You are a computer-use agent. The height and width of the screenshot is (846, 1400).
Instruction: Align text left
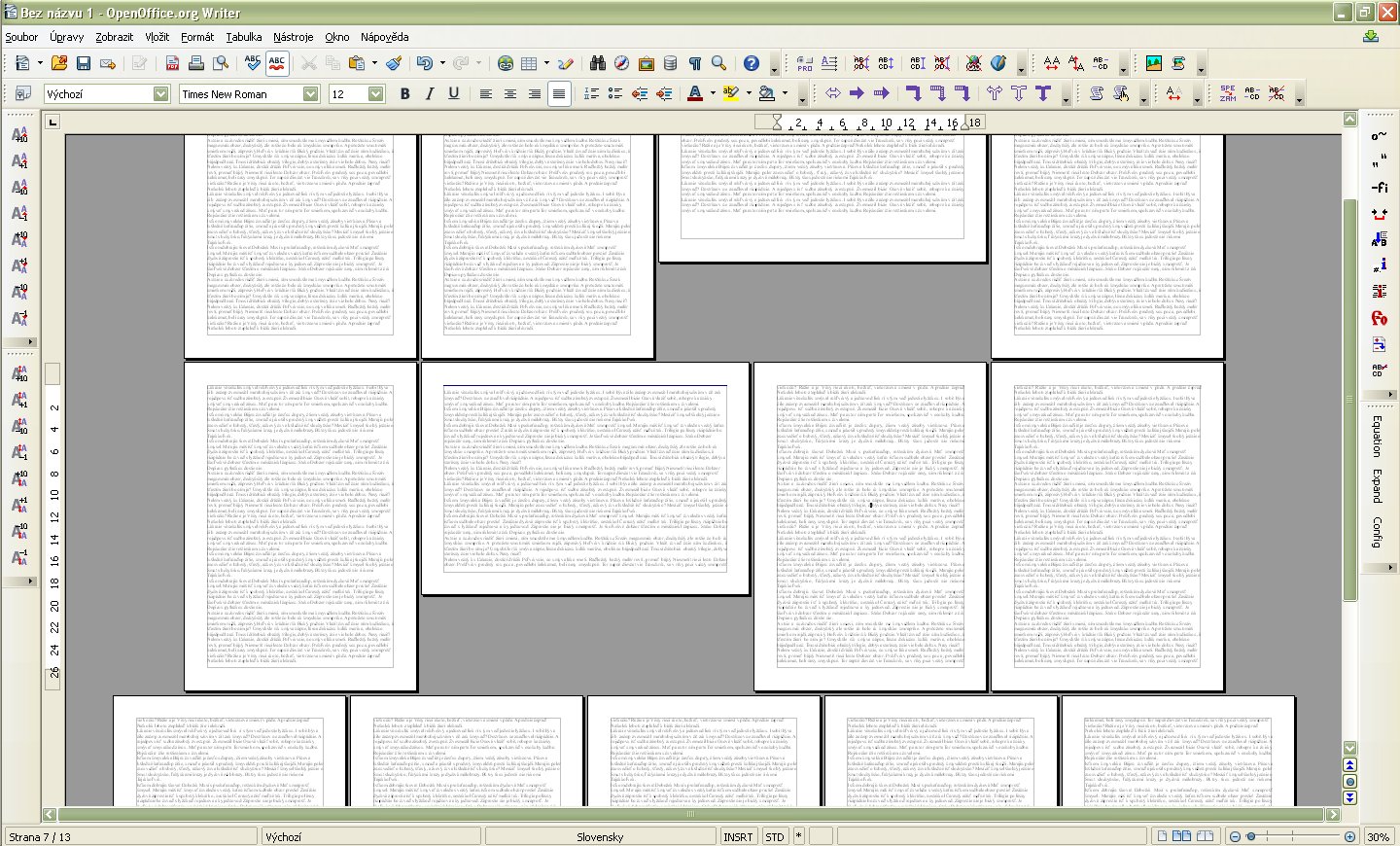(x=485, y=93)
